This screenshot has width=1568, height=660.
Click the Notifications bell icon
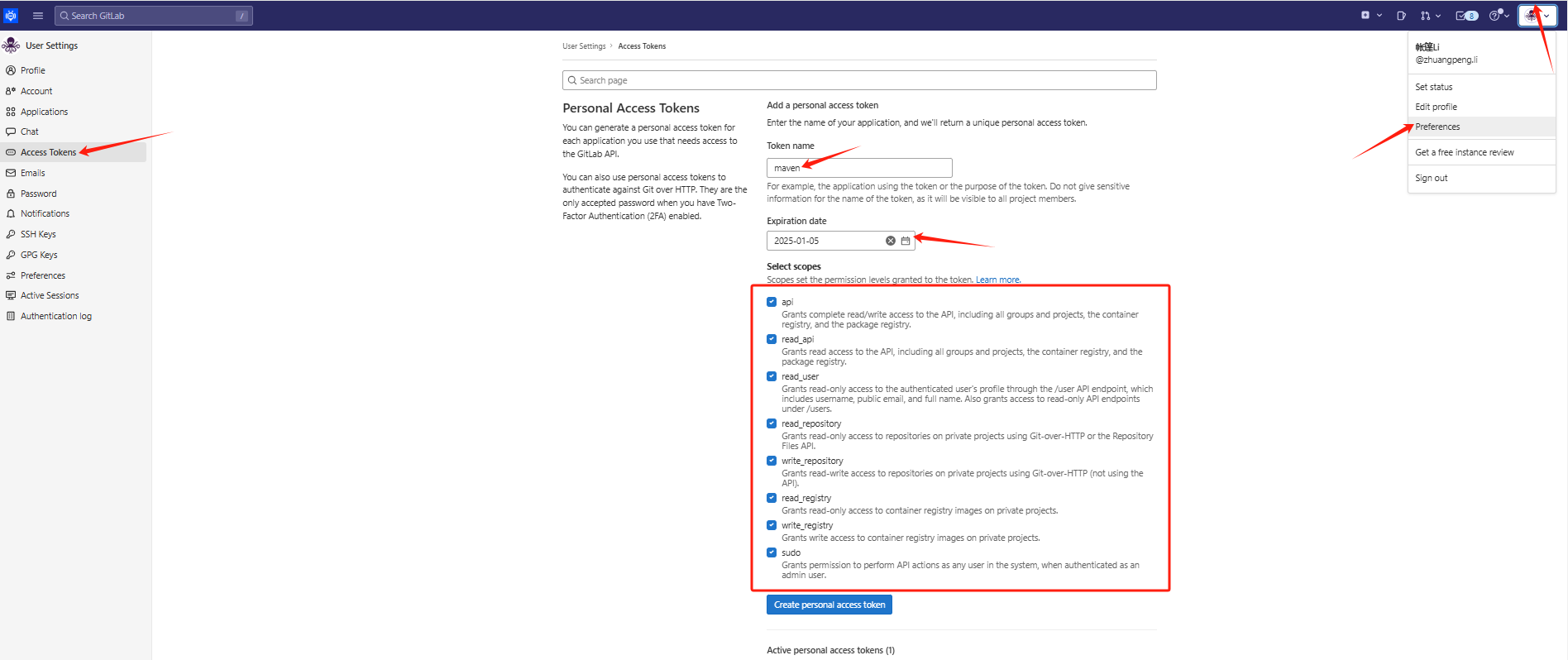(11, 213)
